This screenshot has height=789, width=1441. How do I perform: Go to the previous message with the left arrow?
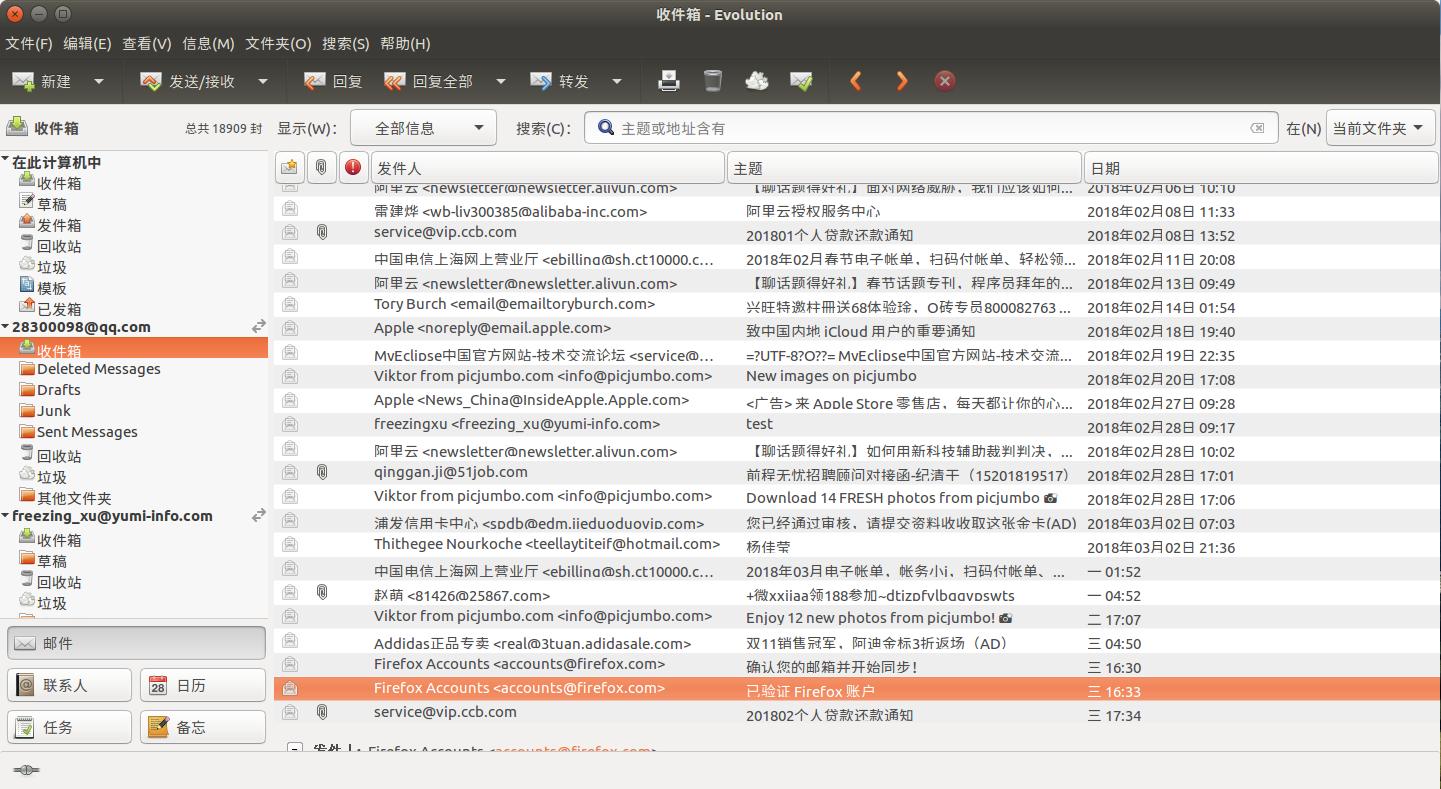coord(856,80)
